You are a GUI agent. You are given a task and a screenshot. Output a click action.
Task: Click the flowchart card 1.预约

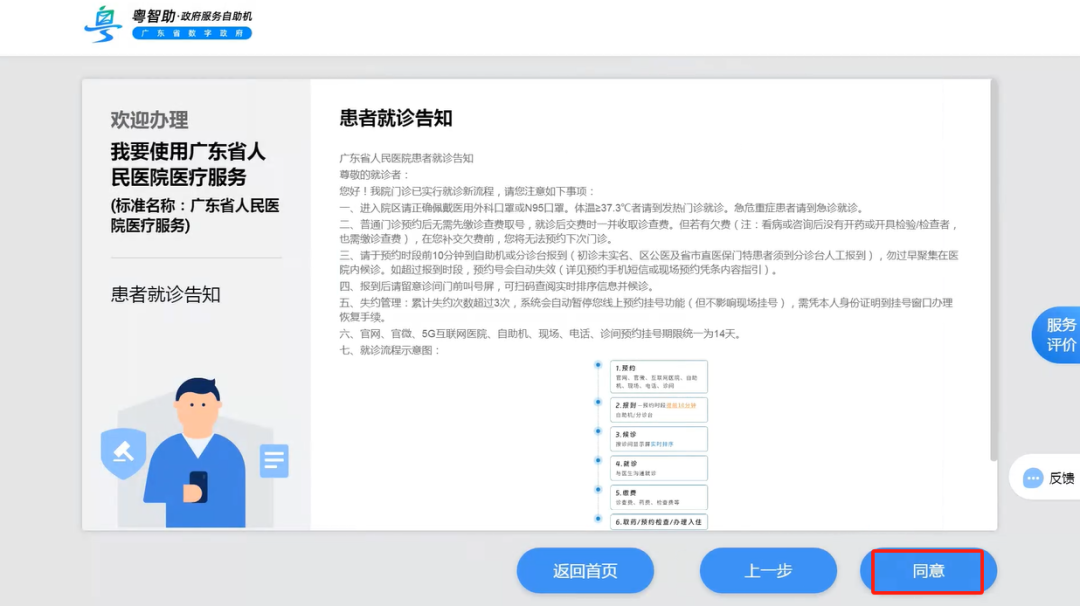pos(660,377)
